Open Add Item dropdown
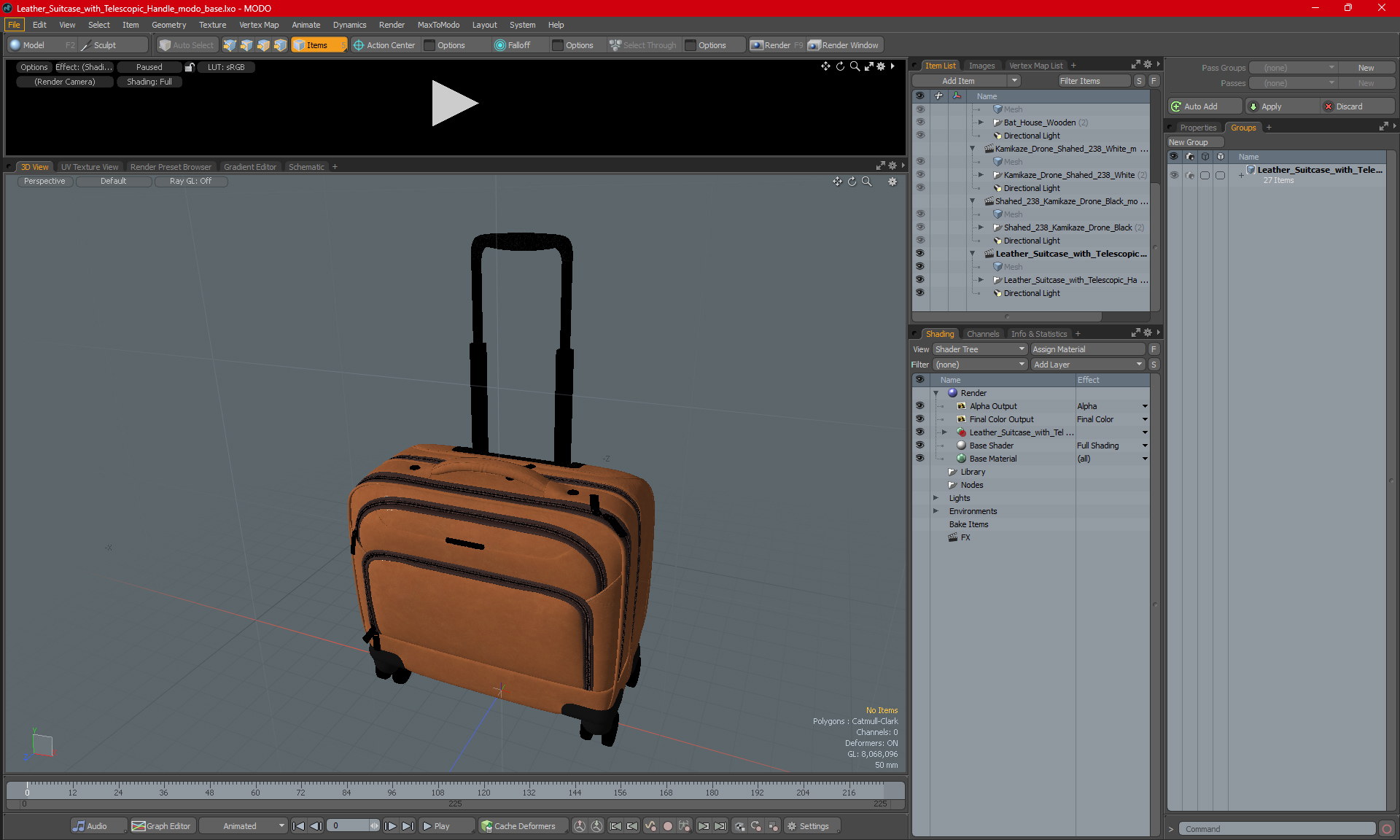The height and width of the screenshot is (840, 1400). [x=966, y=81]
